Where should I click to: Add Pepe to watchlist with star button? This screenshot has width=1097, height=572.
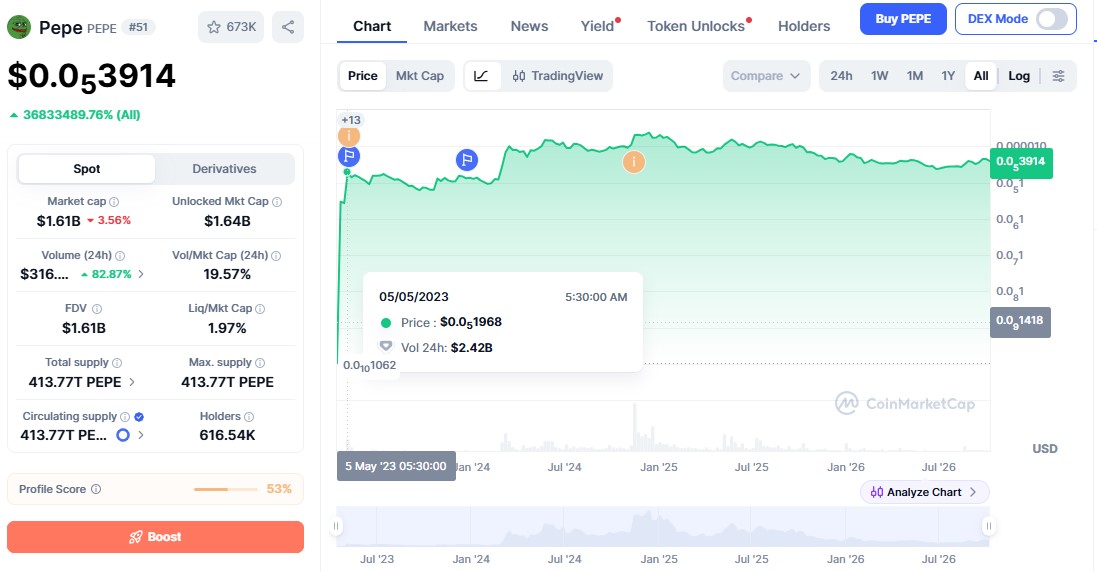(231, 27)
